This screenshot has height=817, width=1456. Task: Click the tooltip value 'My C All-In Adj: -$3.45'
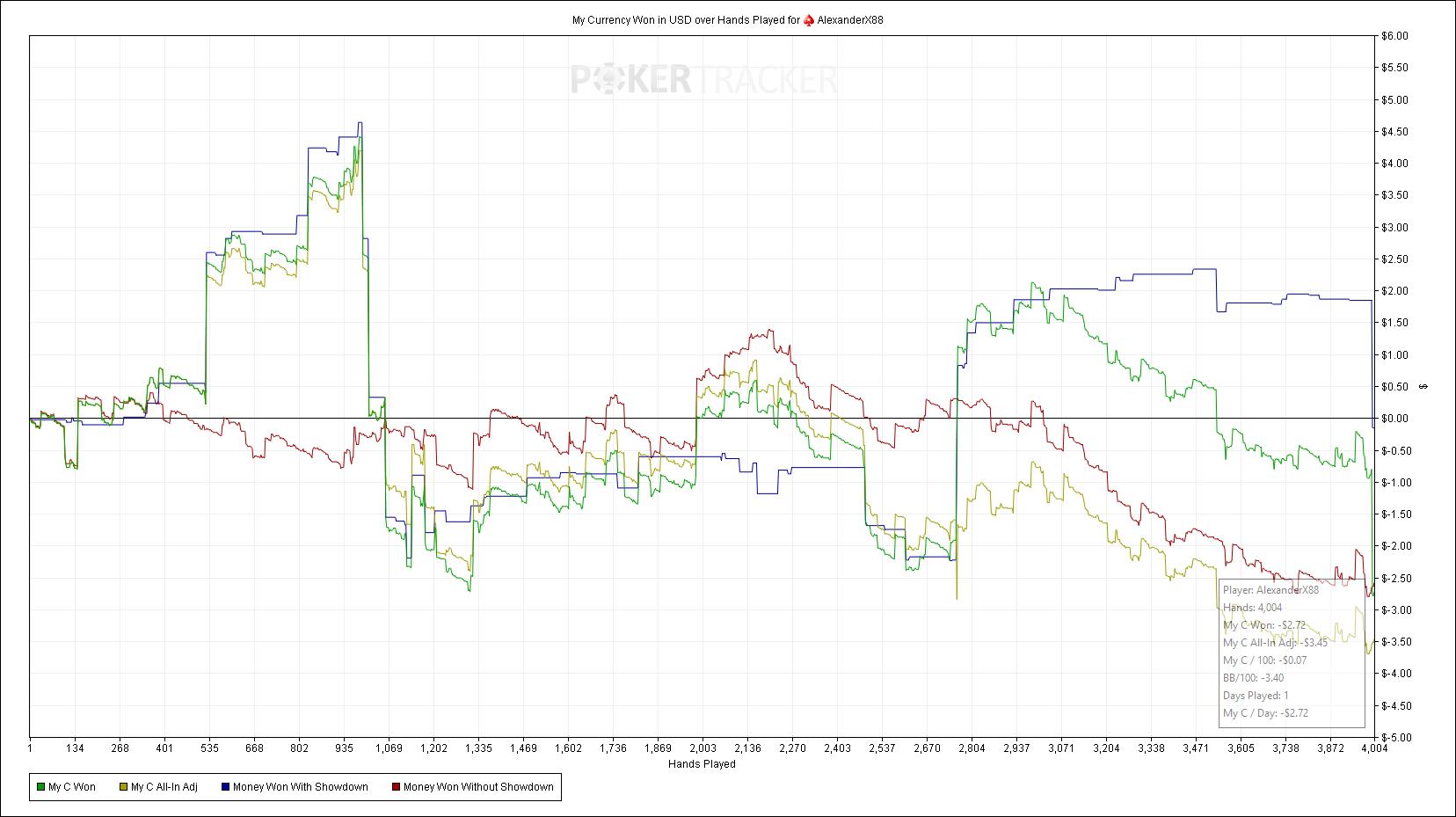click(1276, 643)
